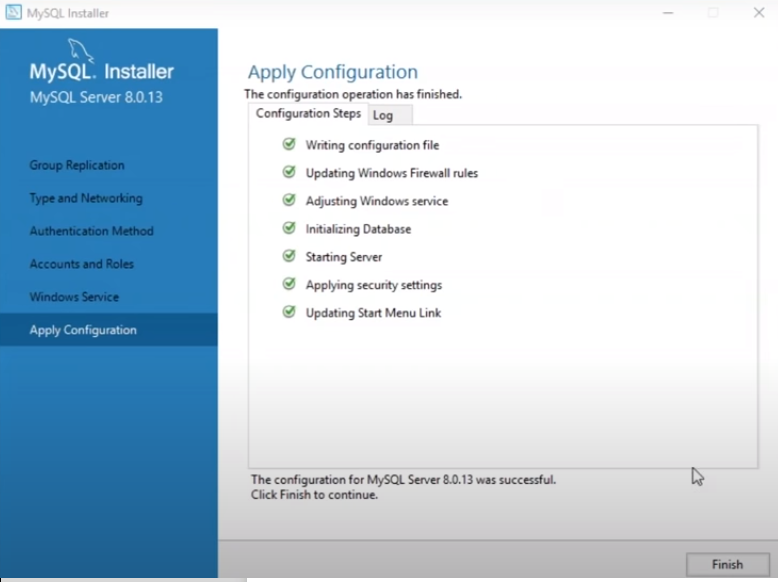The image size is (778, 582).
Task: Select Accounts and Roles in sidebar
Action: [x=81, y=264]
